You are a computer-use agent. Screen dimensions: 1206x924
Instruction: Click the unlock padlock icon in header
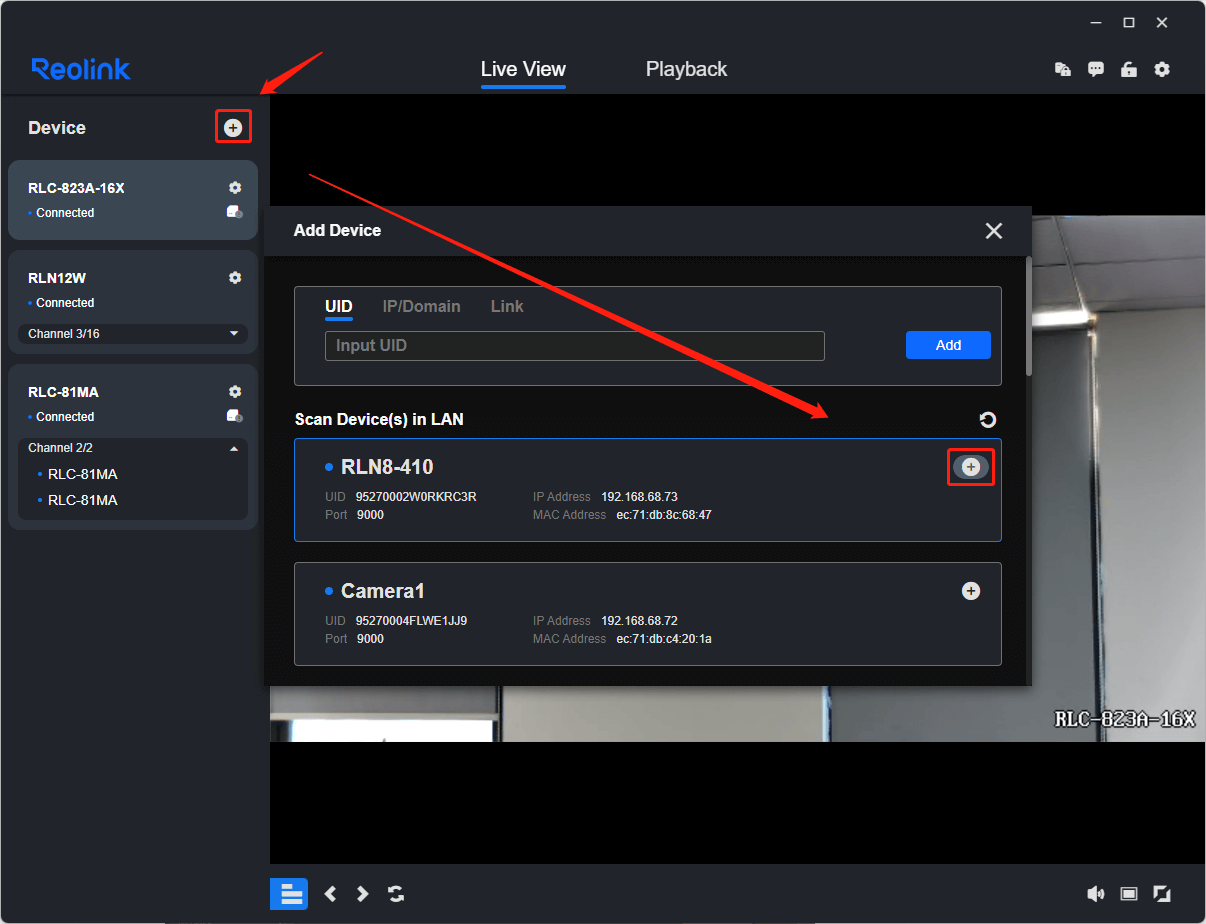pyautogui.click(x=1129, y=69)
